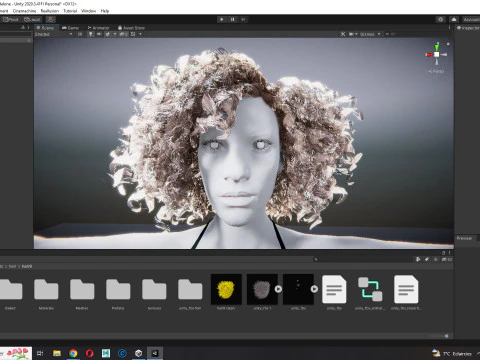480x360 pixels.
Task: Toggle scene lighting with the lightbulb icon
Action: 91,34
